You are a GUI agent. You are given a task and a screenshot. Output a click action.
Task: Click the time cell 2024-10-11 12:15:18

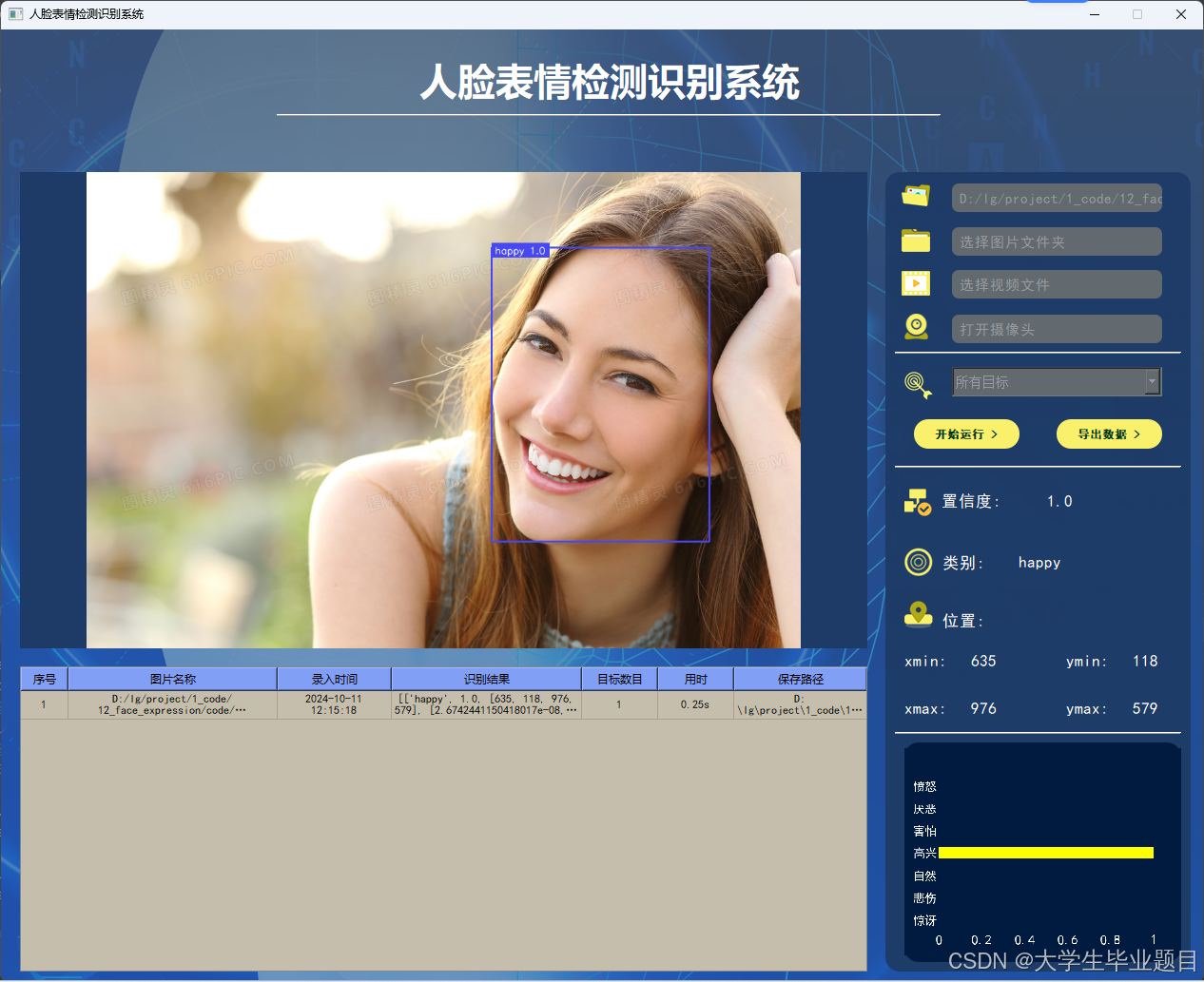334,704
